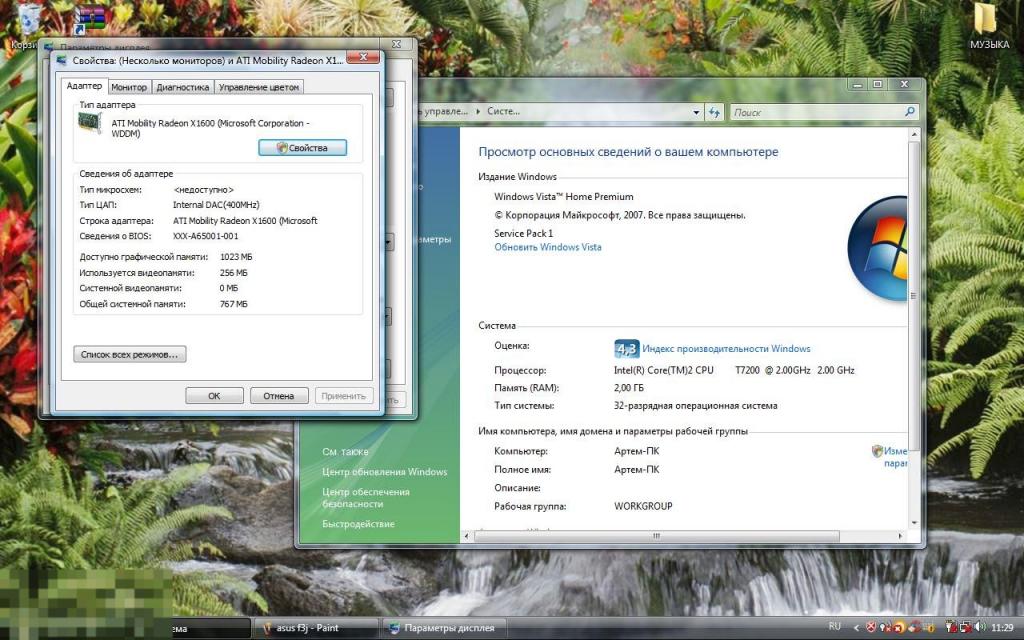Maximize the System window

[x=877, y=84]
